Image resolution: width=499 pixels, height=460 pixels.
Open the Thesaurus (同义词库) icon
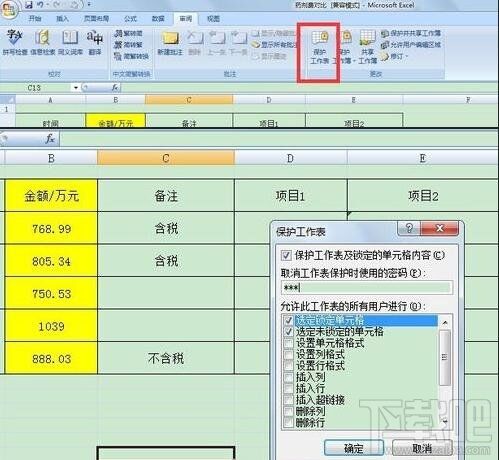pos(70,42)
